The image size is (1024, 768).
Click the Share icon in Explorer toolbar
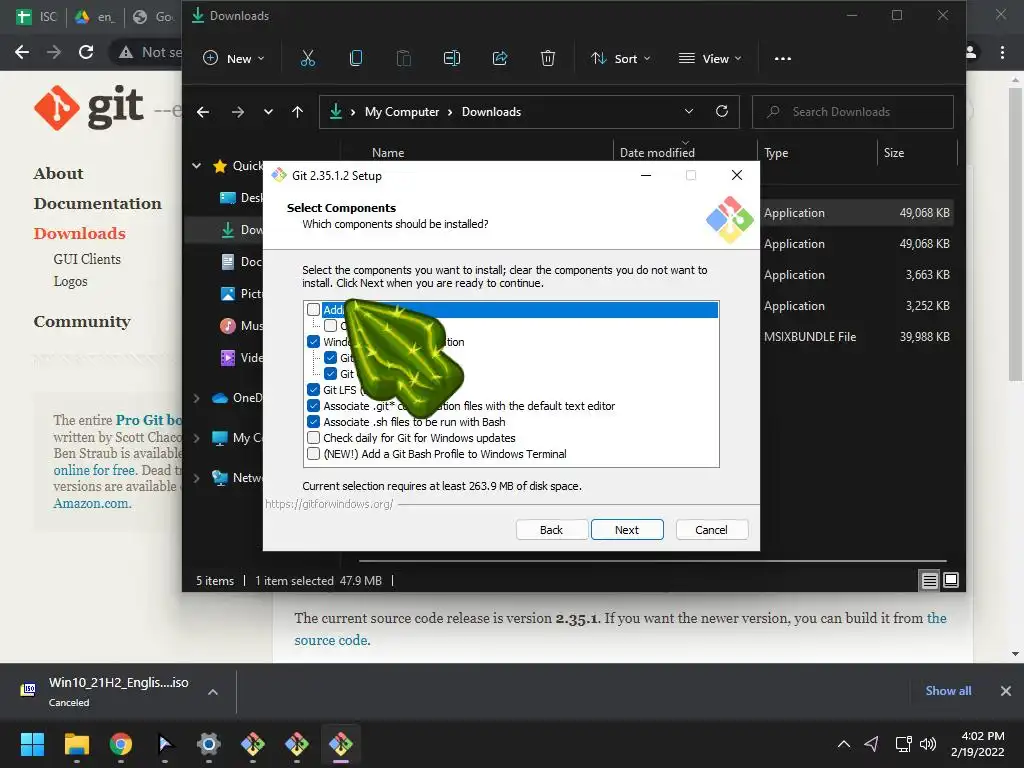(x=500, y=59)
